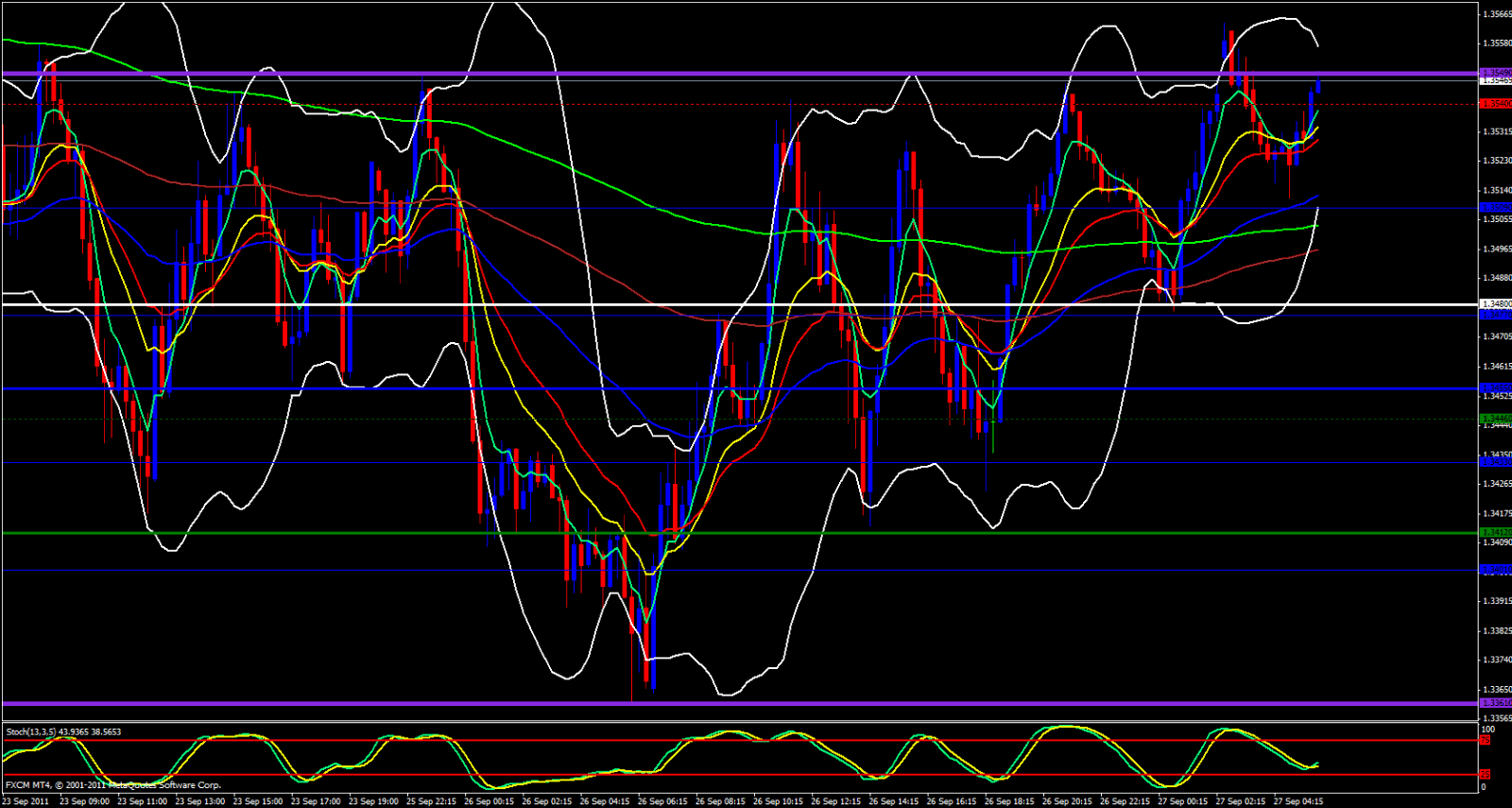Select the green 1.34460 dashed level tag
The image size is (1512, 808).
1495,419
